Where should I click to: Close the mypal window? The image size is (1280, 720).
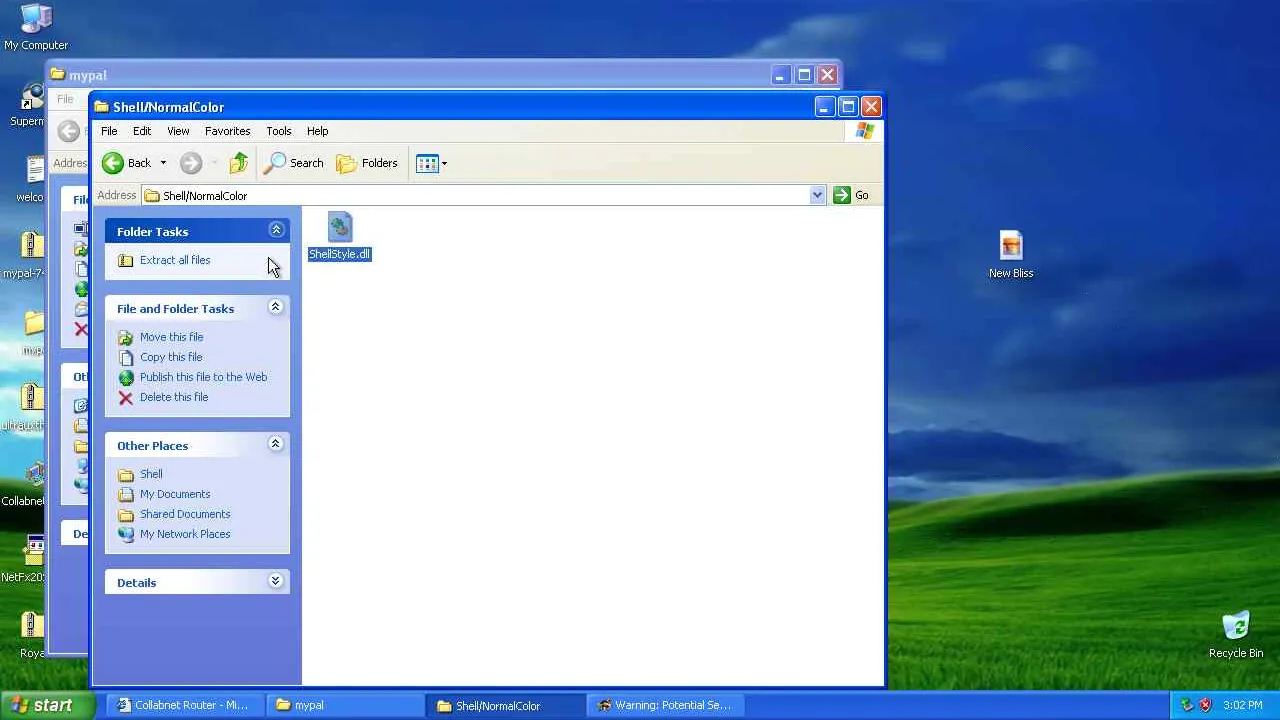click(827, 75)
